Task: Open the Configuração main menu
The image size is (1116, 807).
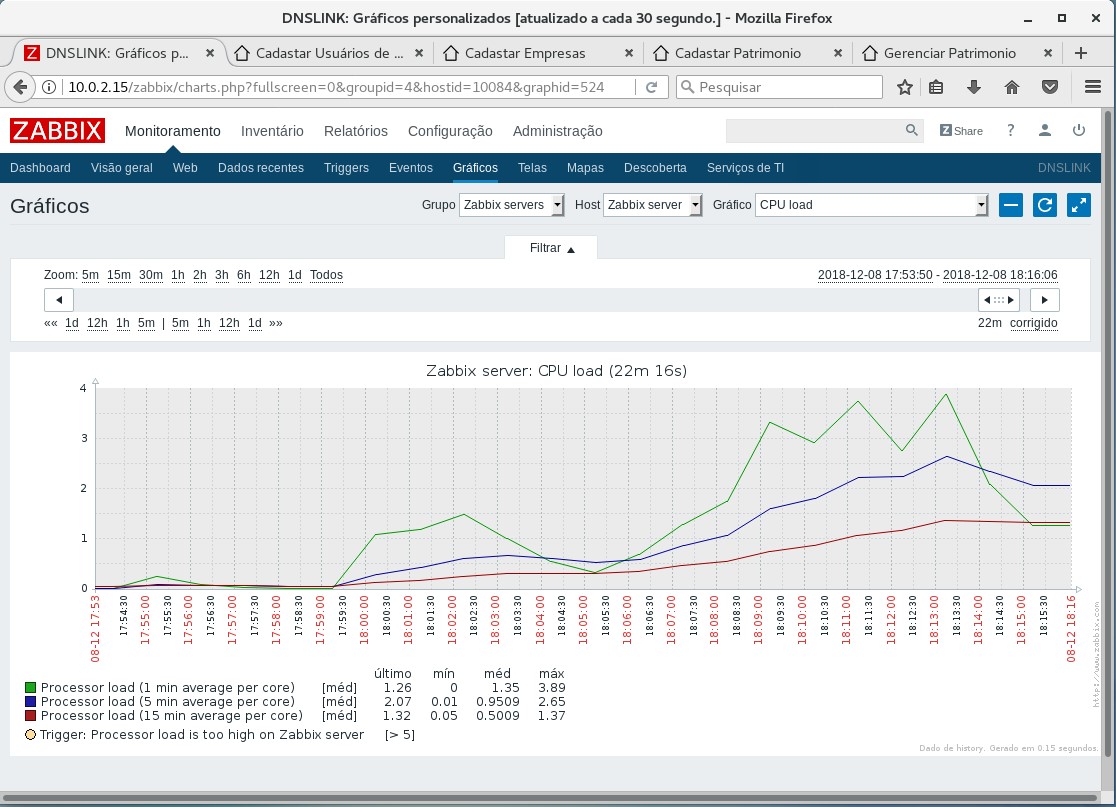Action: (x=450, y=131)
